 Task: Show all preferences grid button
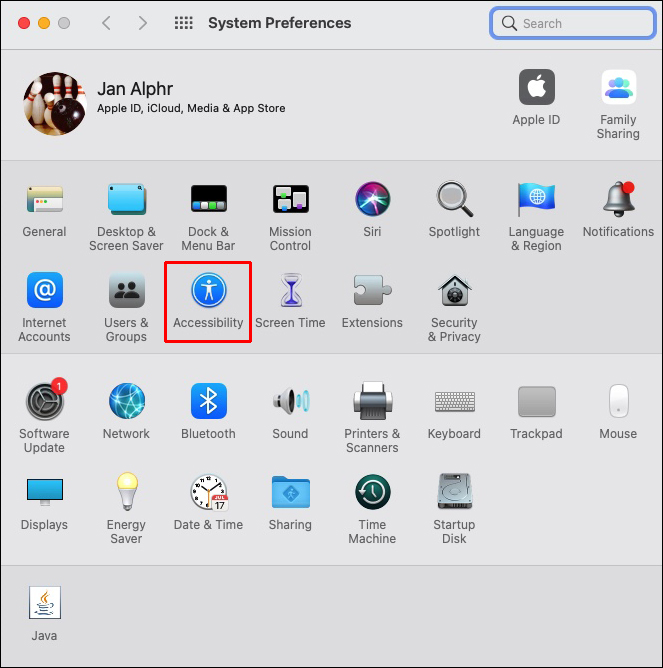coord(184,23)
